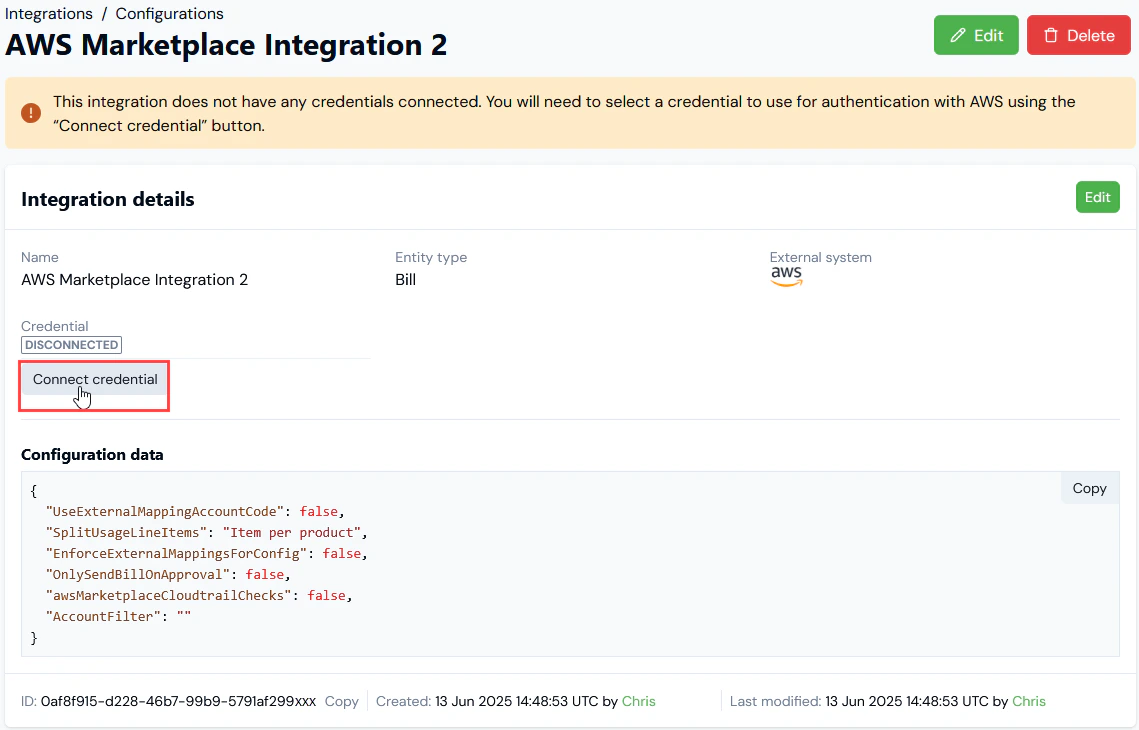The width and height of the screenshot is (1139, 730).
Task: Click the AWS external system logo
Action: coord(787,277)
